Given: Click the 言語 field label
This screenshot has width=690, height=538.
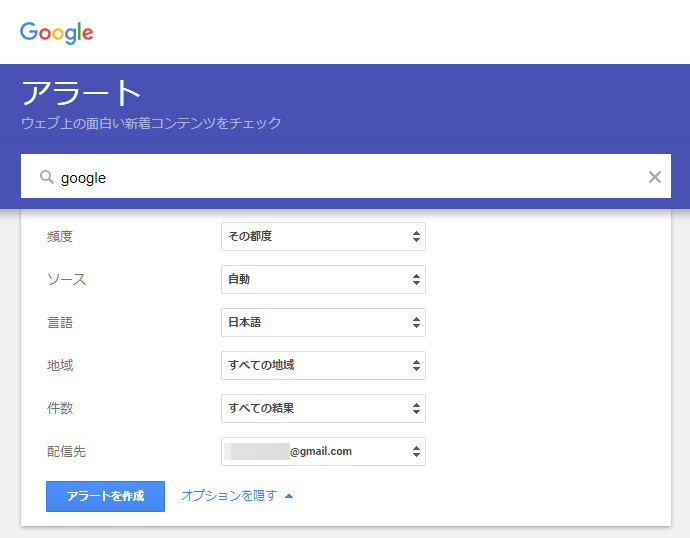Looking at the screenshot, I should point(60,323).
